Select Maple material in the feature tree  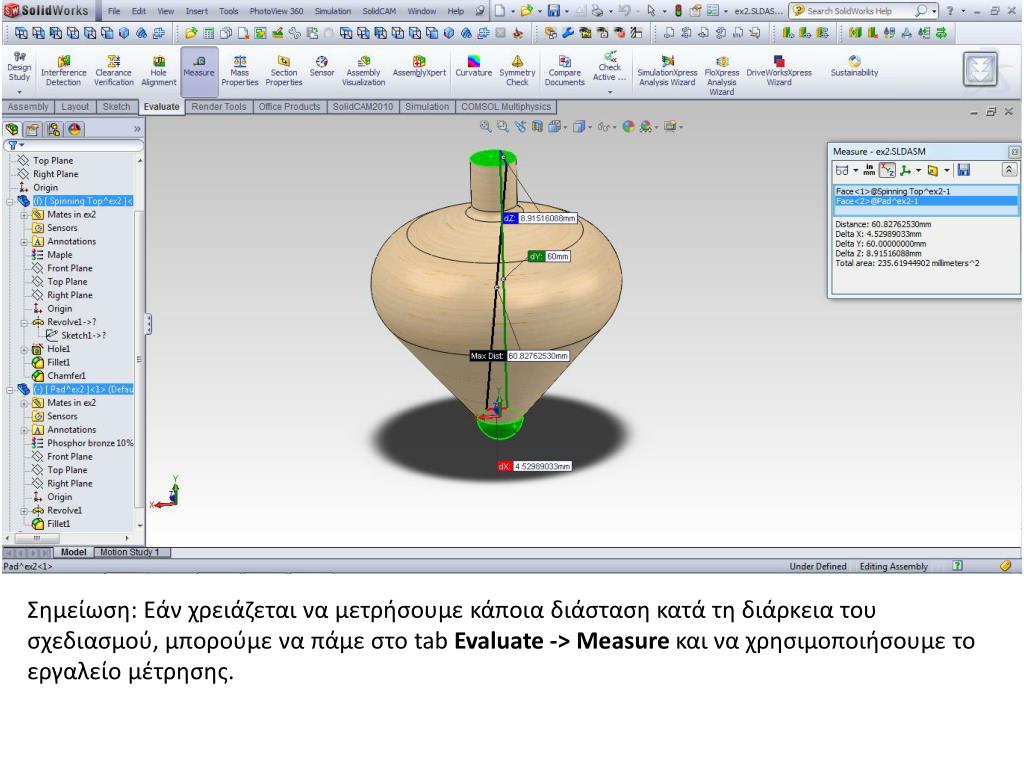click(59, 255)
